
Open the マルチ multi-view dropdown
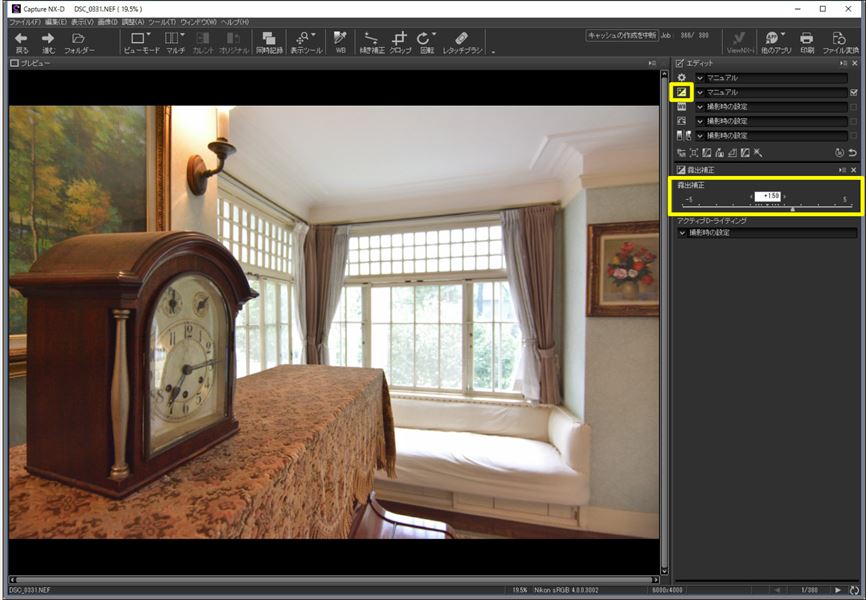tap(175, 43)
